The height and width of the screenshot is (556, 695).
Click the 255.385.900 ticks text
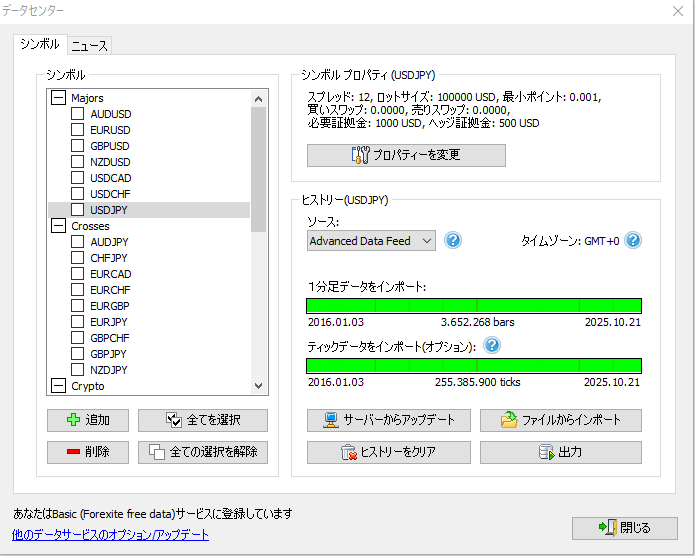477,382
